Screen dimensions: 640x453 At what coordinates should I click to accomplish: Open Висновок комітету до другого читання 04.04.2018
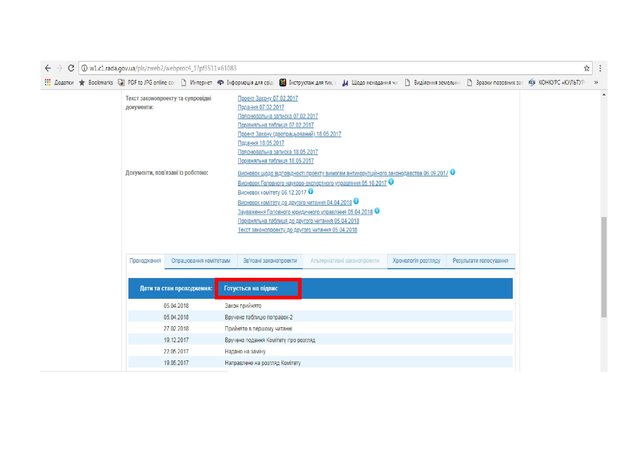tap(295, 202)
